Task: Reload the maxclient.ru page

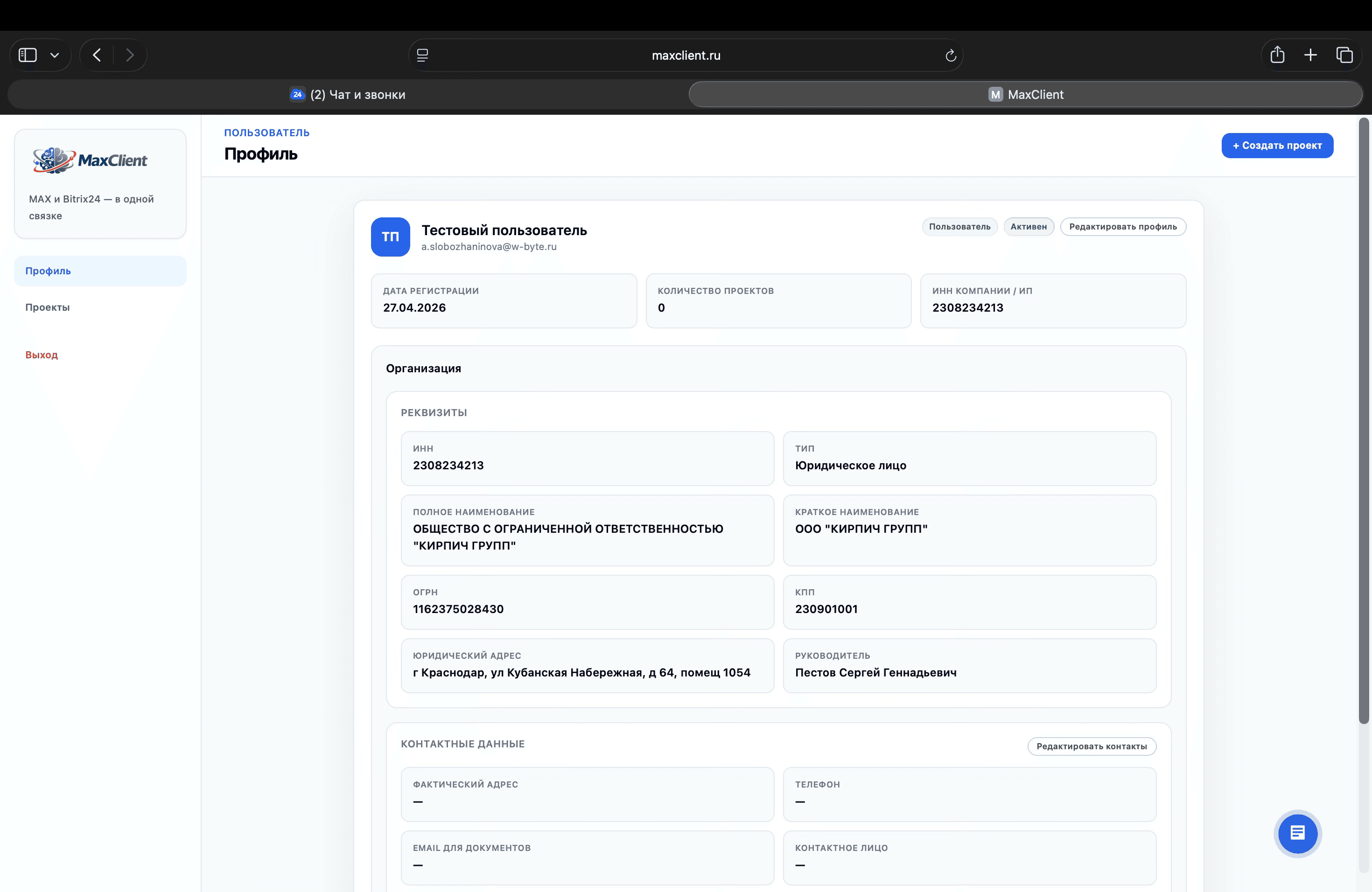Action: coord(951,56)
